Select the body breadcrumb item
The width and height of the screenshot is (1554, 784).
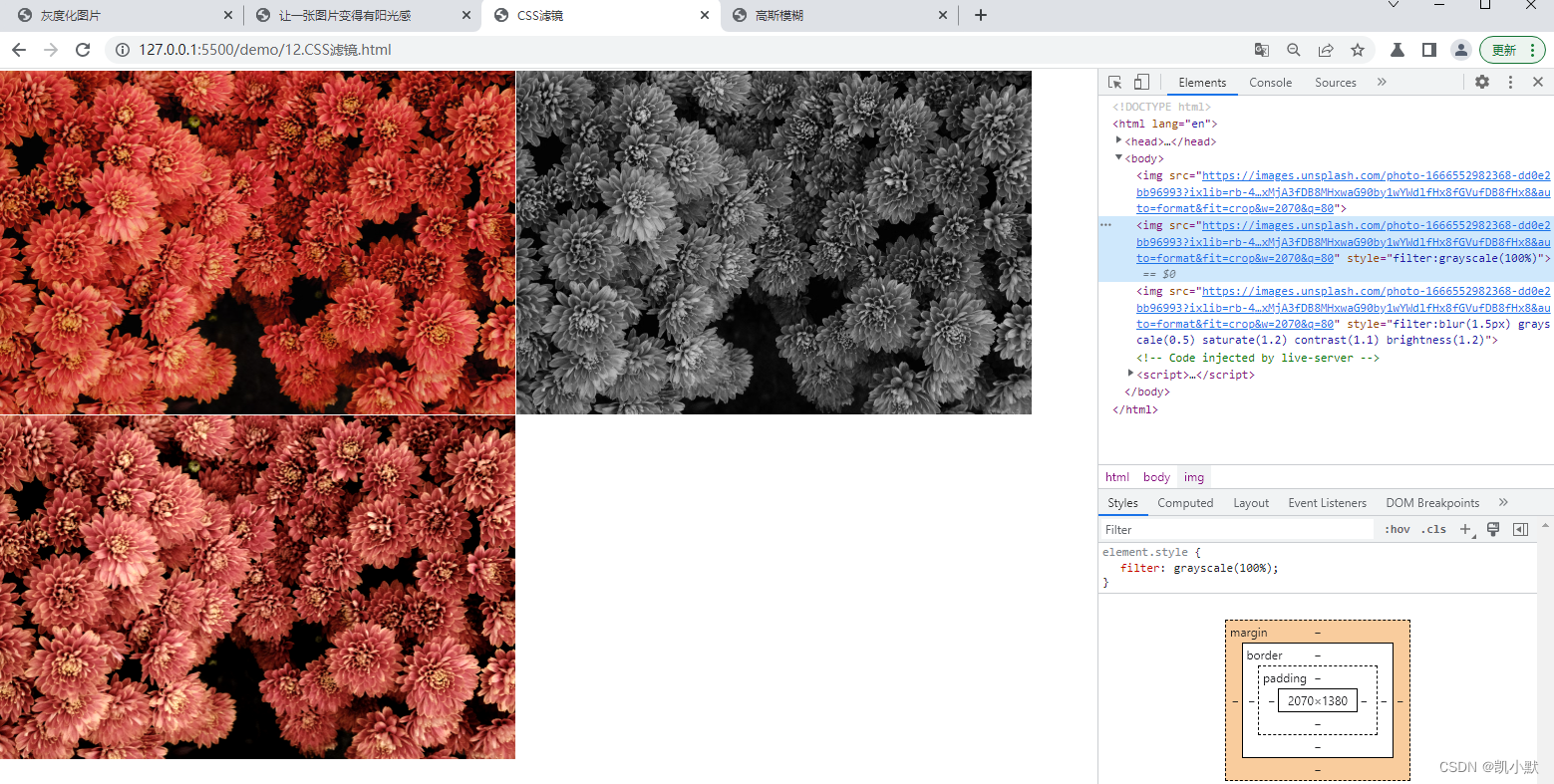[x=1156, y=477]
